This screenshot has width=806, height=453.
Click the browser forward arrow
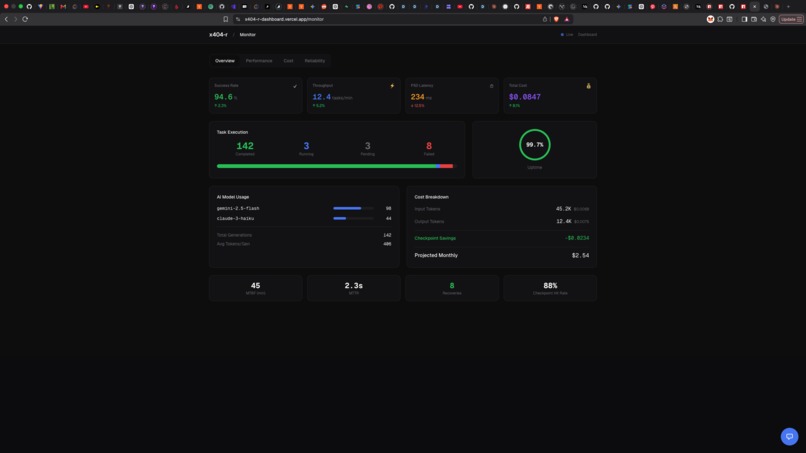15,19
